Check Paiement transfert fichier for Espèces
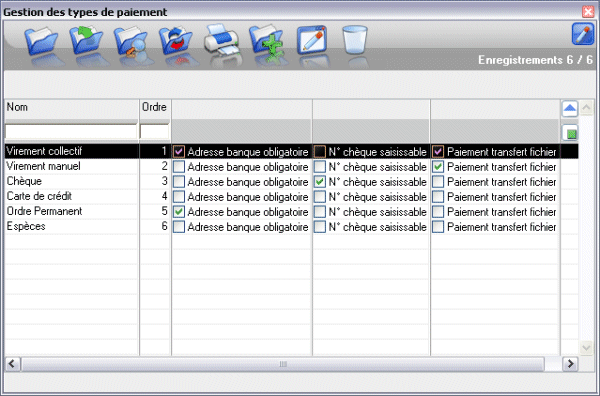 point(438,227)
